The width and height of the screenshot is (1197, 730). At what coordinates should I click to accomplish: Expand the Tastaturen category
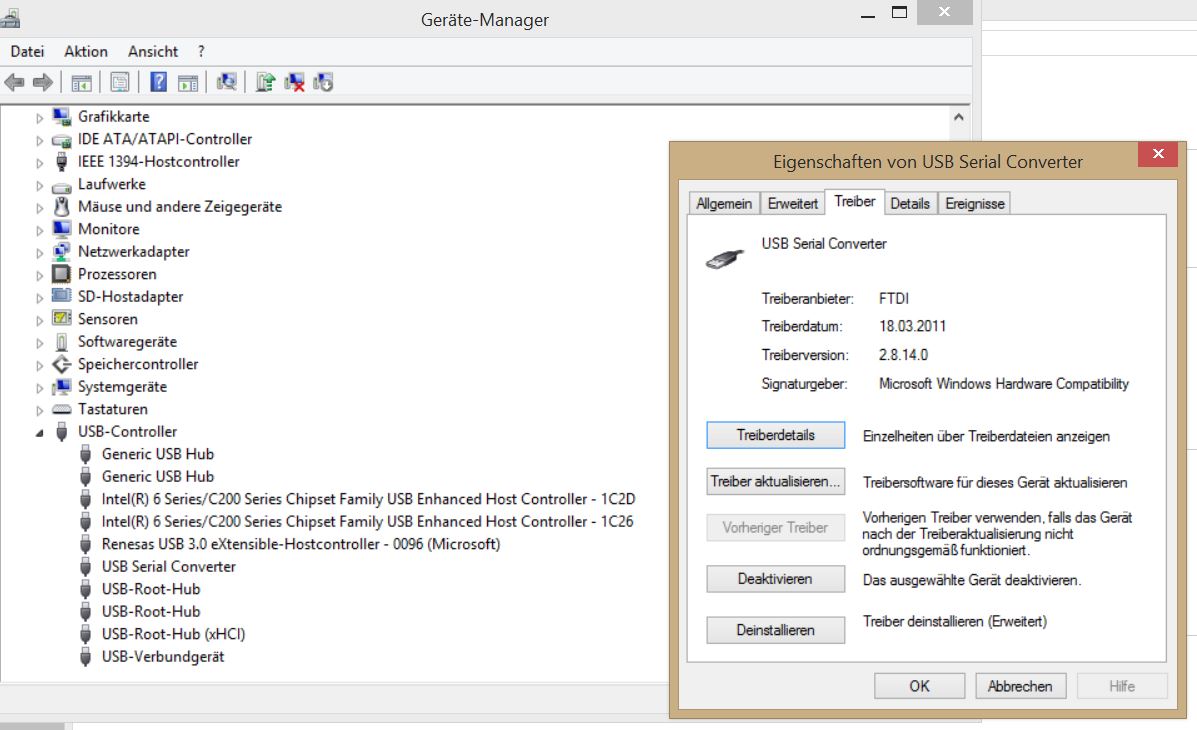click(40, 411)
